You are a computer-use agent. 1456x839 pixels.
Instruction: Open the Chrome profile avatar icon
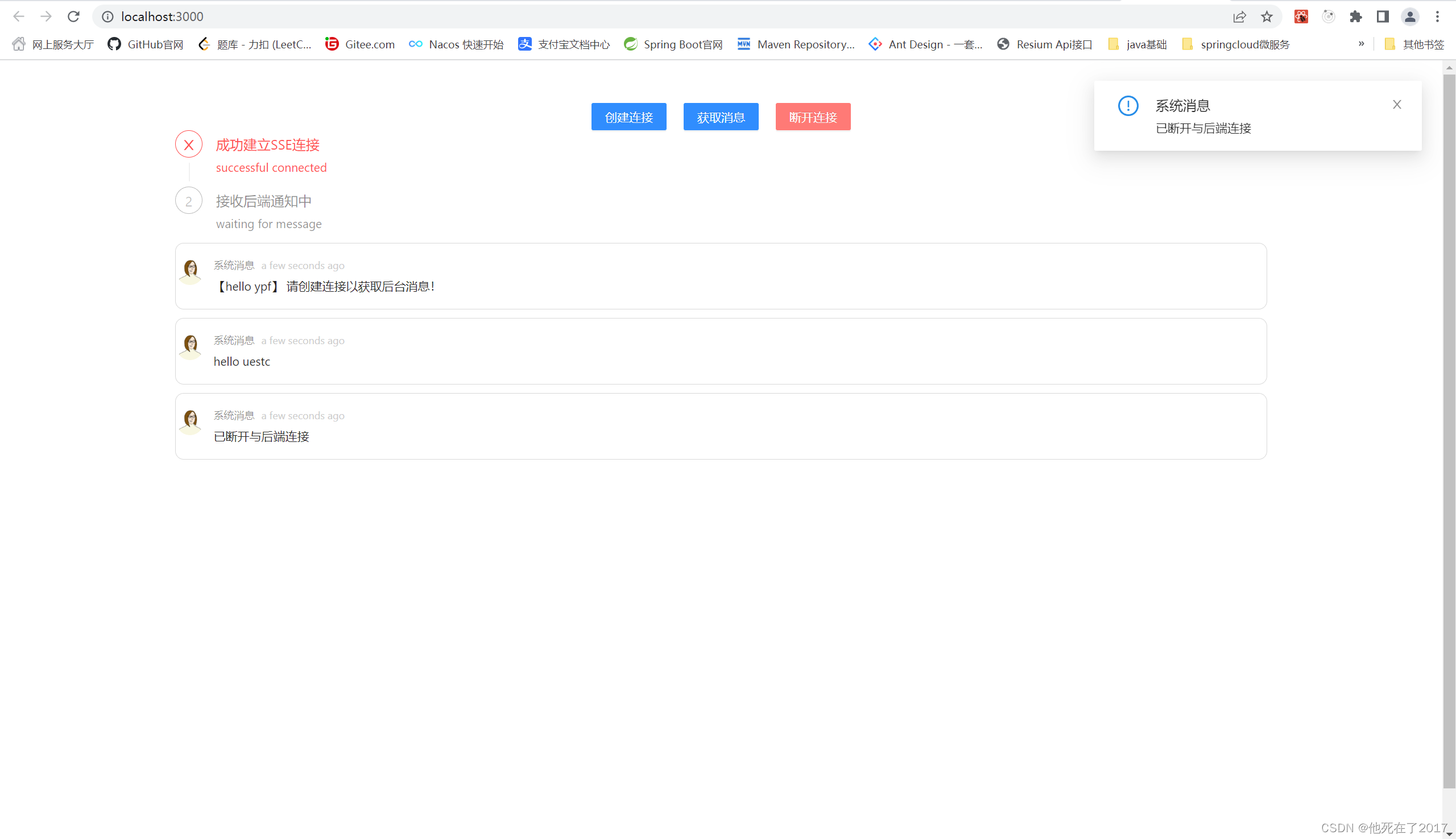pos(1410,16)
